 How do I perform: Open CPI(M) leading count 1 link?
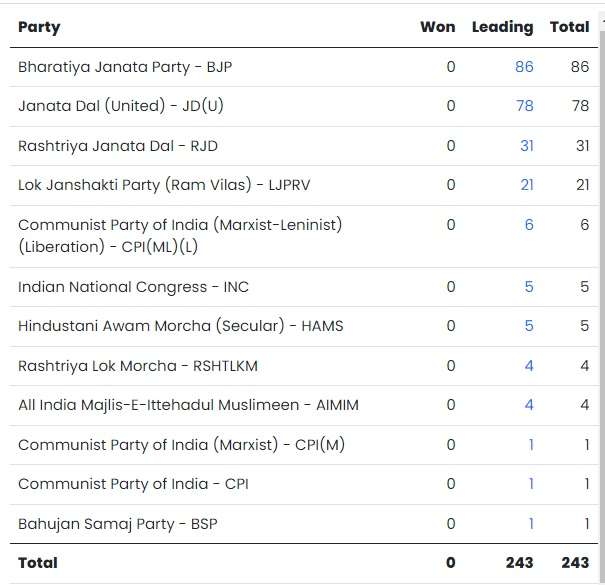[x=531, y=445]
